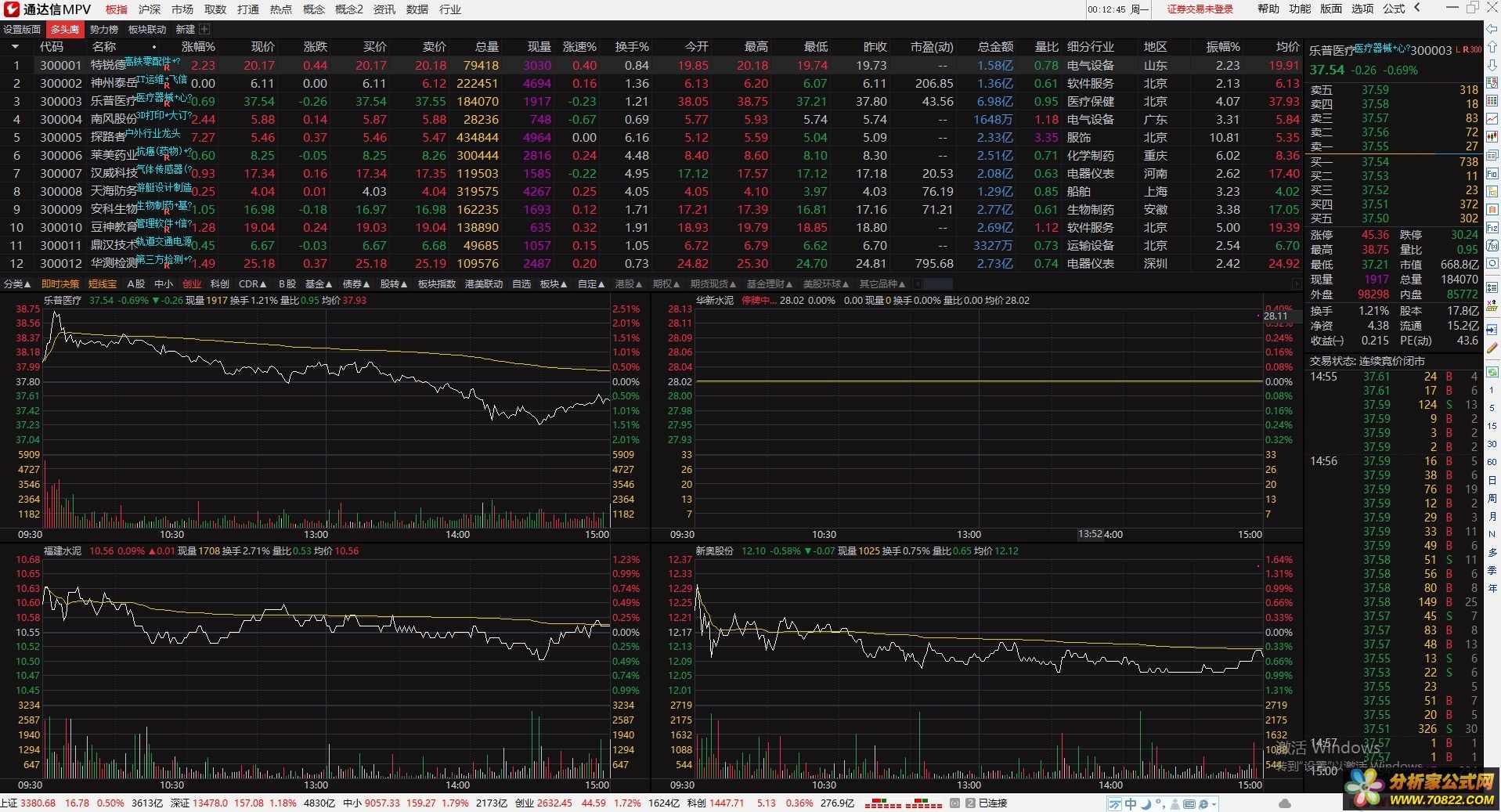
Task: Expand the 债券▲ tab menu
Action: tap(356, 284)
